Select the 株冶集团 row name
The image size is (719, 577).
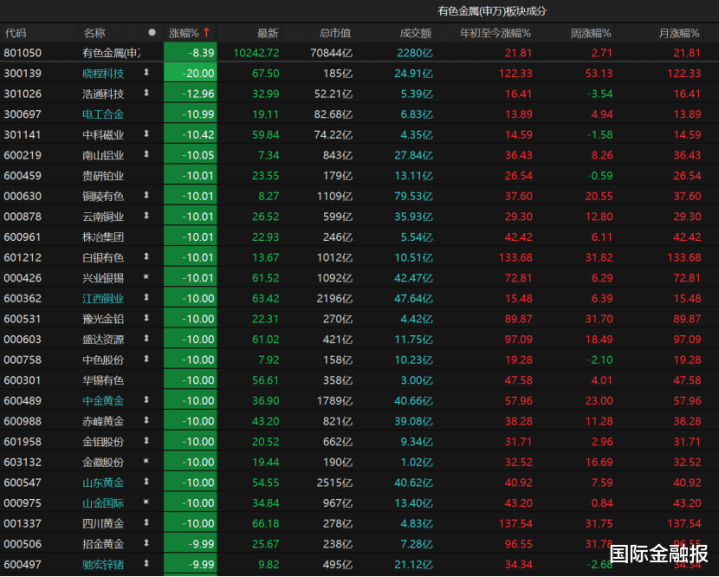(x=103, y=237)
